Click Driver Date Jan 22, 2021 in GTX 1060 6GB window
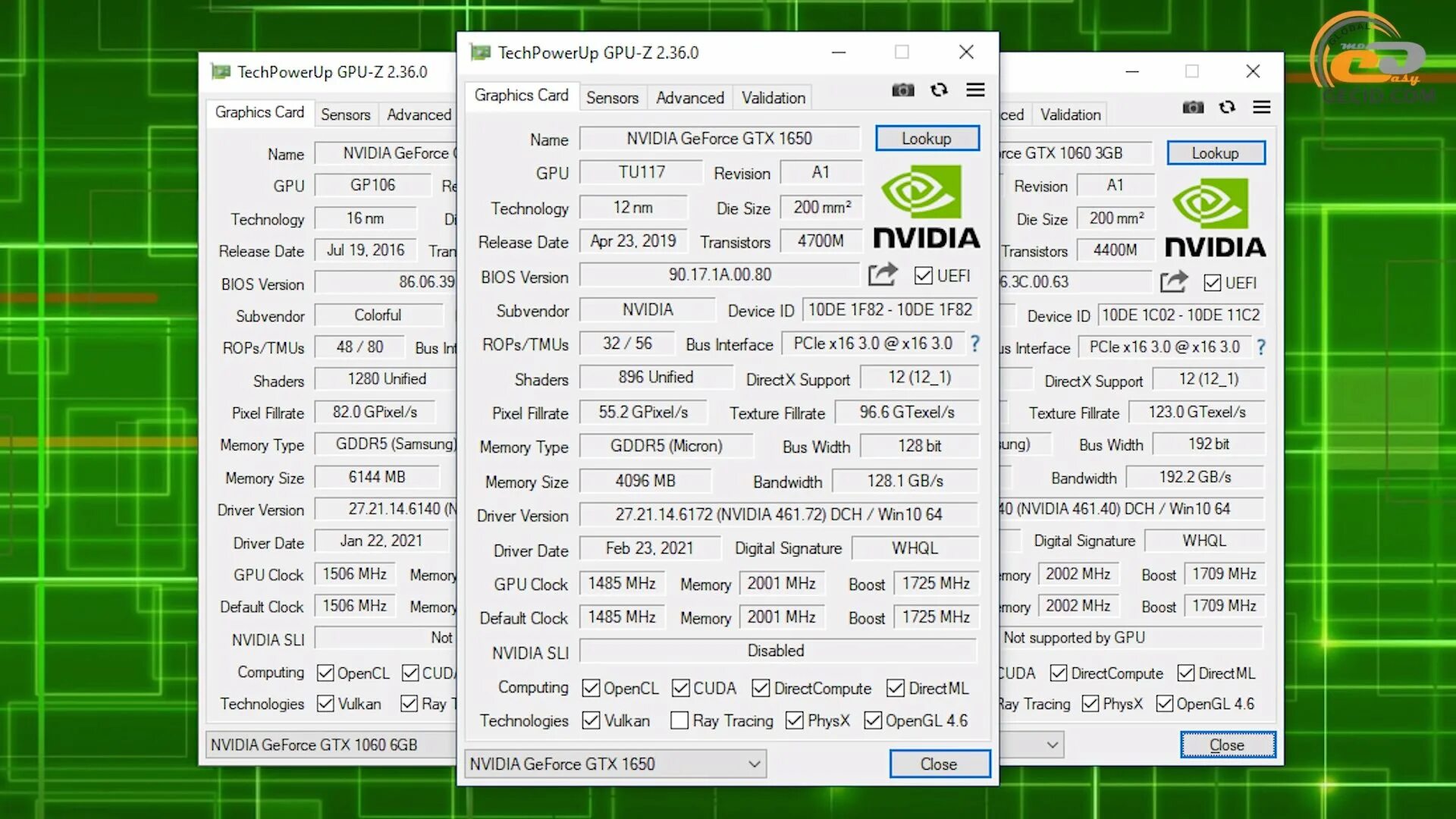 [381, 541]
